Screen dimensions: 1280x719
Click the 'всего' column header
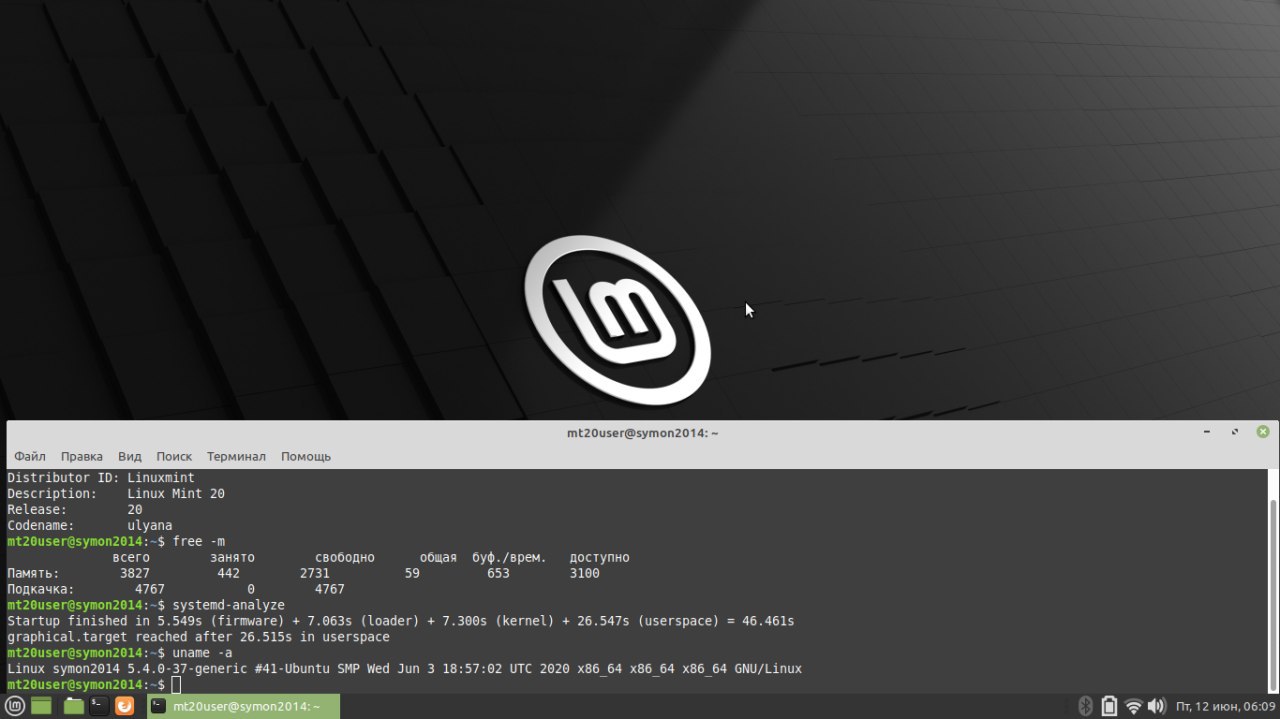point(131,557)
